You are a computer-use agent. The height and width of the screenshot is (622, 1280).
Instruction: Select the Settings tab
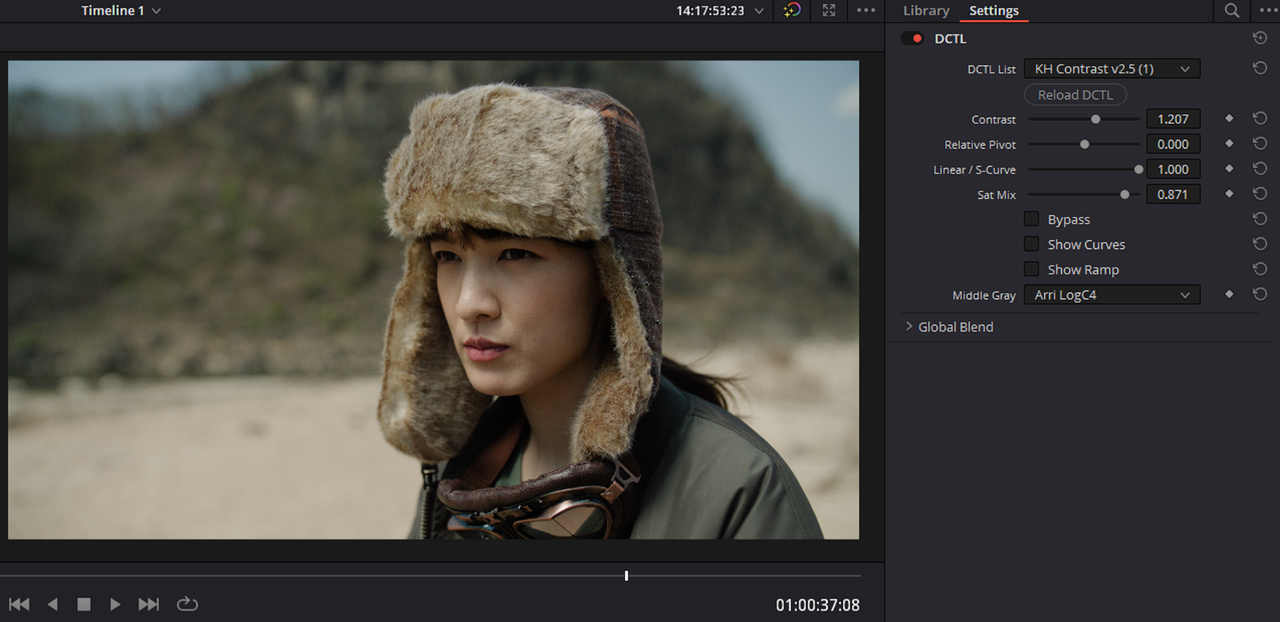(x=994, y=11)
